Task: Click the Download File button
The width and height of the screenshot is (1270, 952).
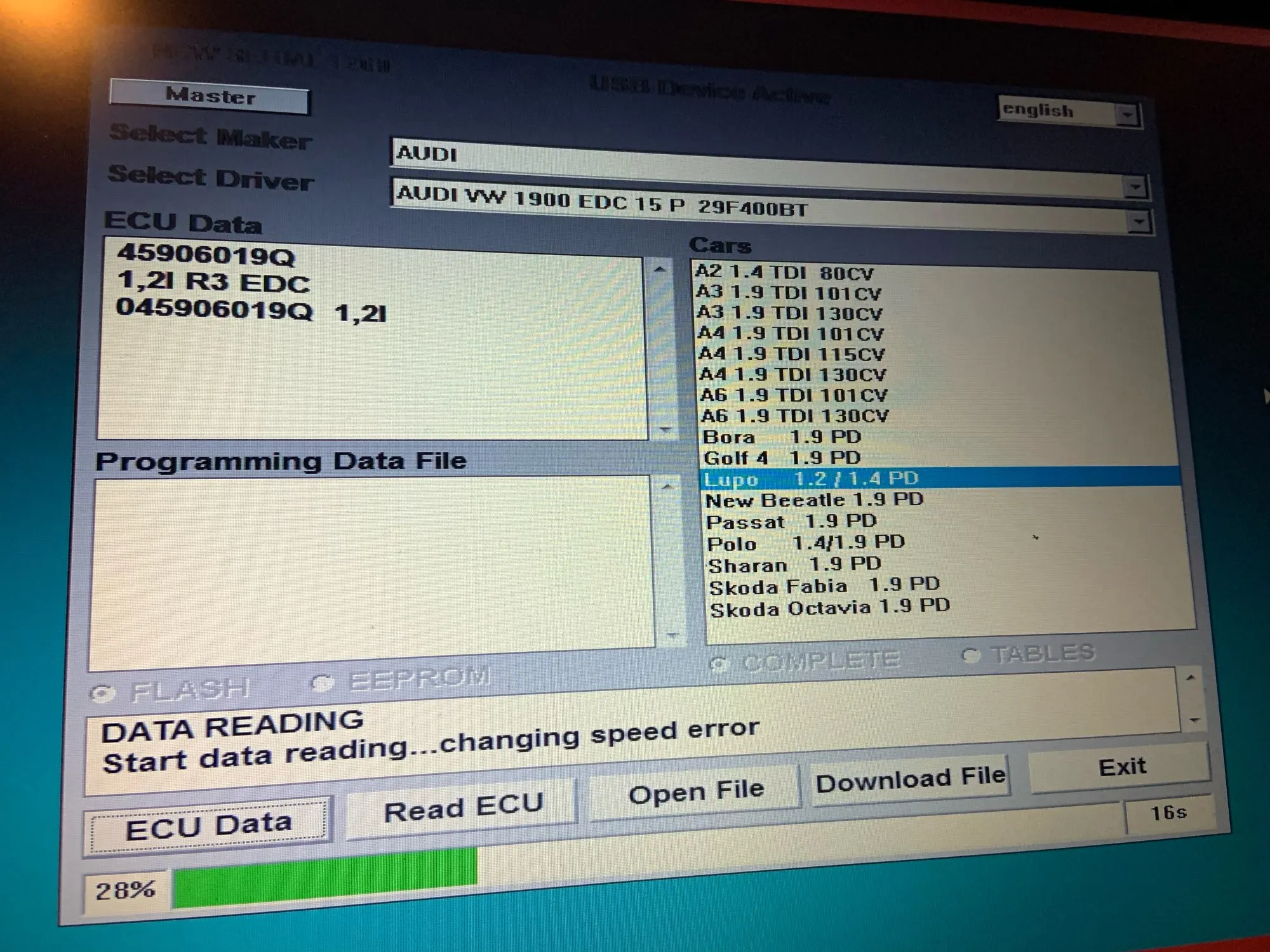Action: coord(910,780)
